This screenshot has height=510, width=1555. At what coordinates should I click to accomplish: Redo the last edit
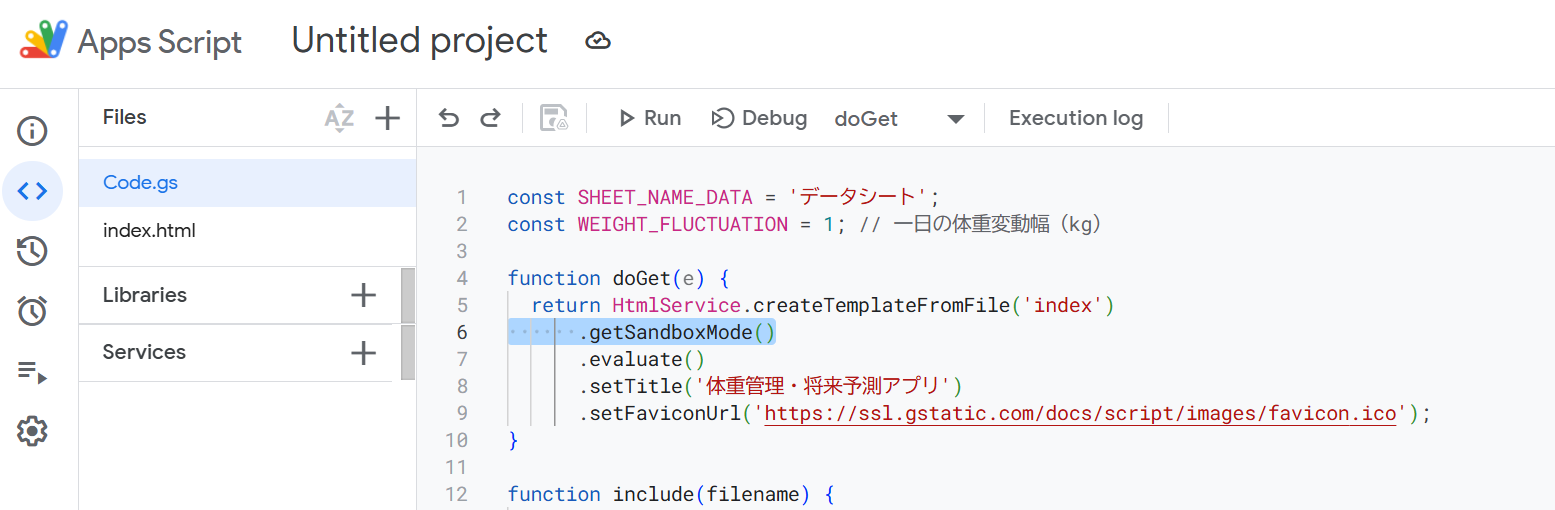coord(490,119)
